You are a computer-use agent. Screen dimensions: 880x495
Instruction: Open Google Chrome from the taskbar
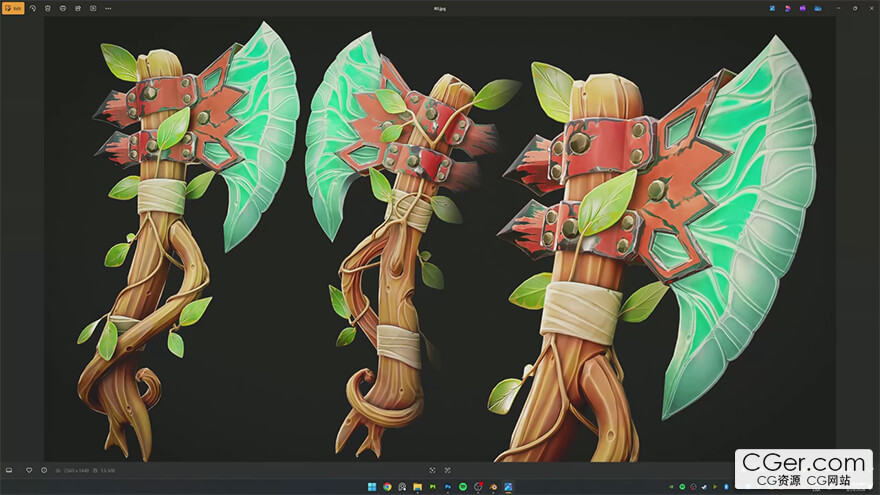click(x=387, y=487)
